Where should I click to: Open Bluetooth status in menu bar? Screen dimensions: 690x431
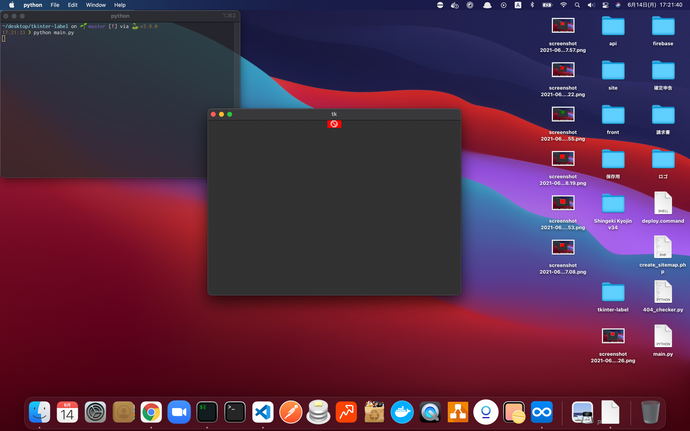(x=532, y=5)
